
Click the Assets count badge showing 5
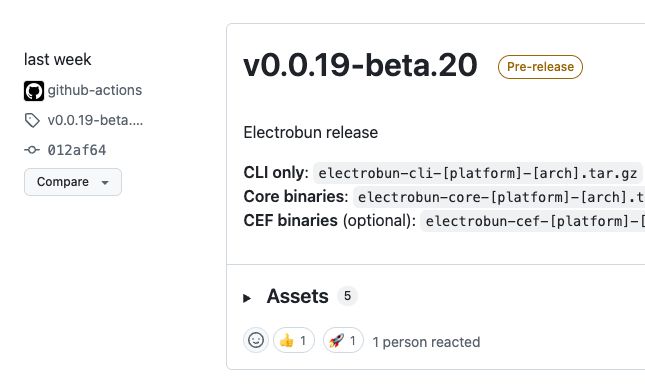347,296
